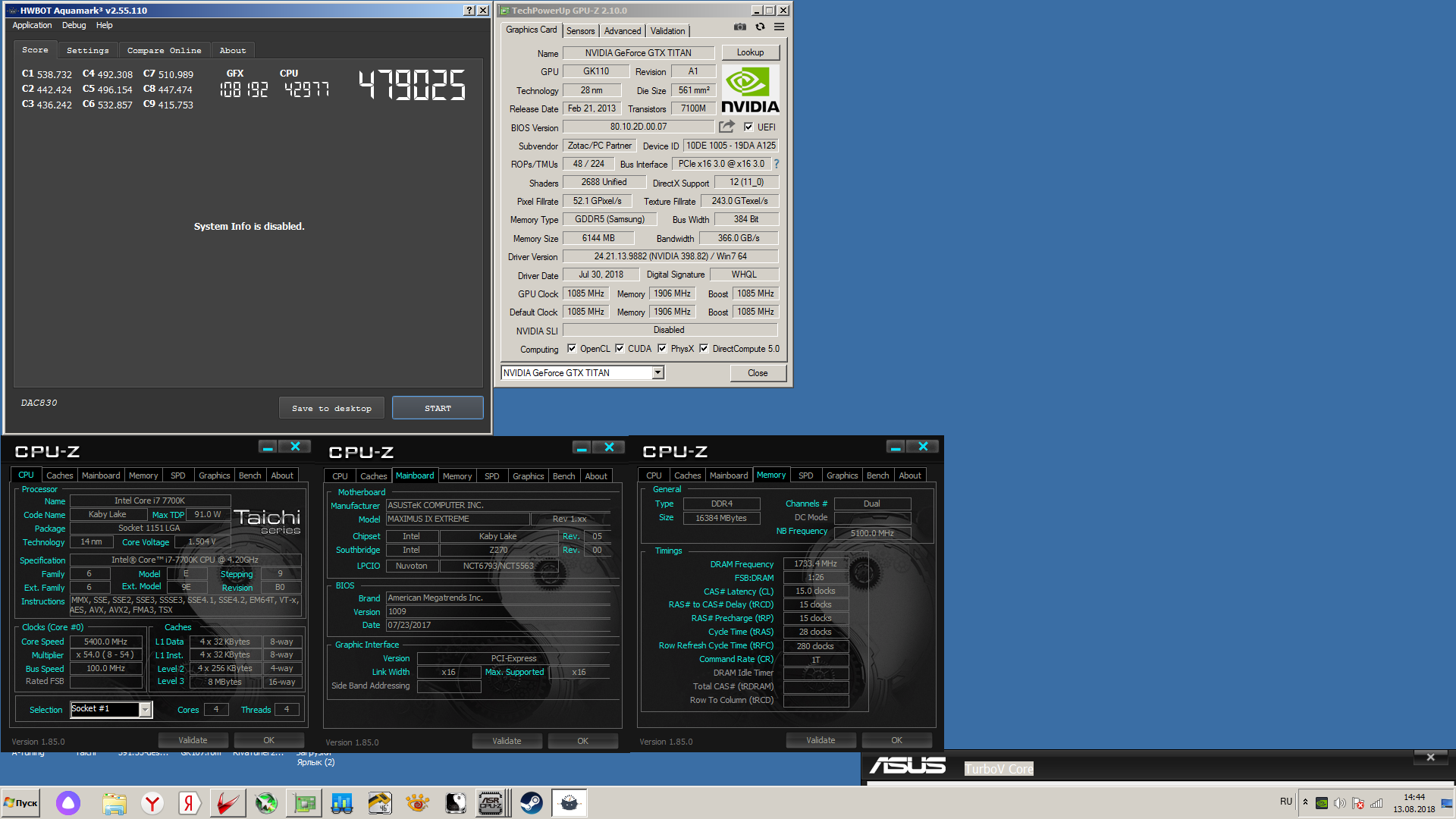Click the Lookup button in GPU-Z
The height and width of the screenshot is (819, 1456).
750,52
